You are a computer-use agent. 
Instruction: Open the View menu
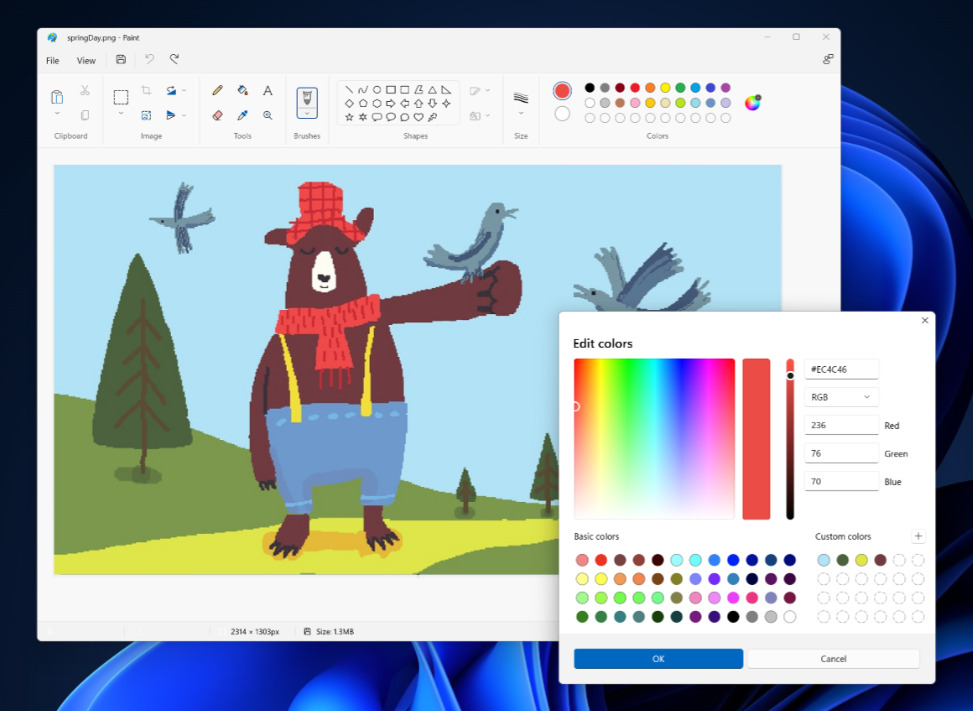point(86,60)
